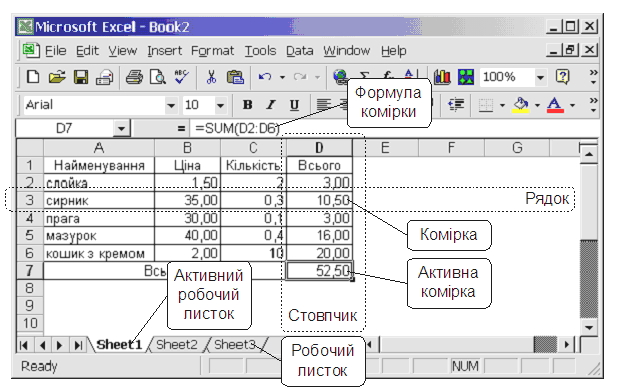618x392 pixels.
Task: Select cell with value 16,00
Action: [320, 236]
